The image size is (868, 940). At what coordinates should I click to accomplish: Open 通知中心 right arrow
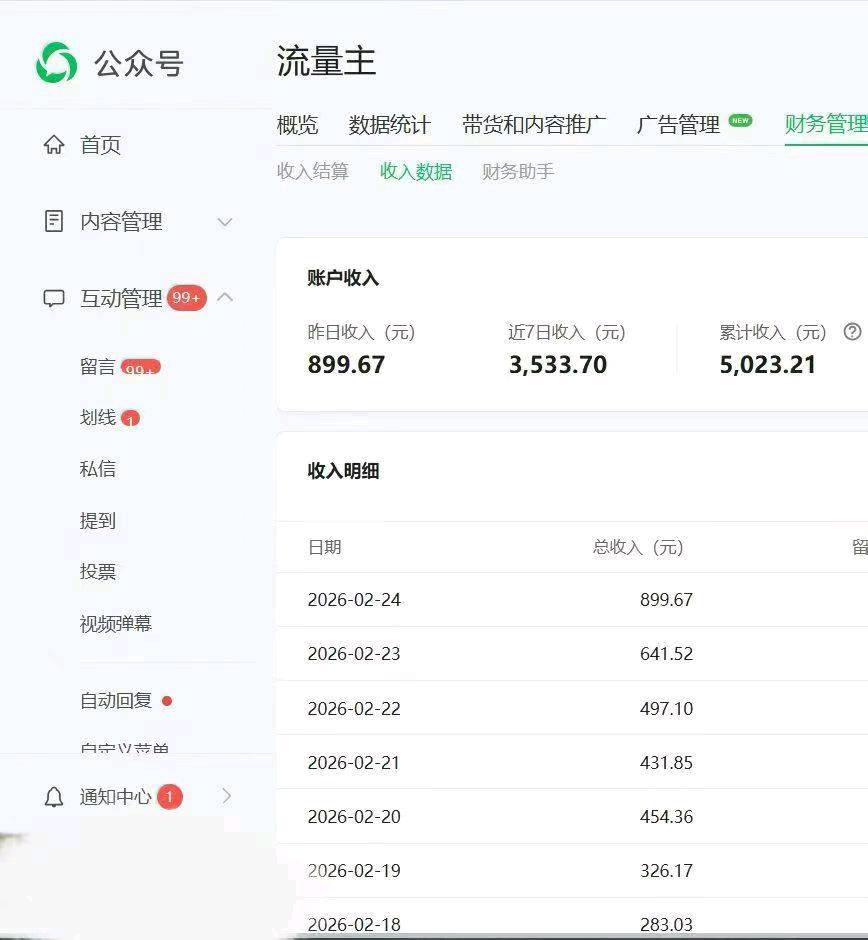pyautogui.click(x=227, y=796)
